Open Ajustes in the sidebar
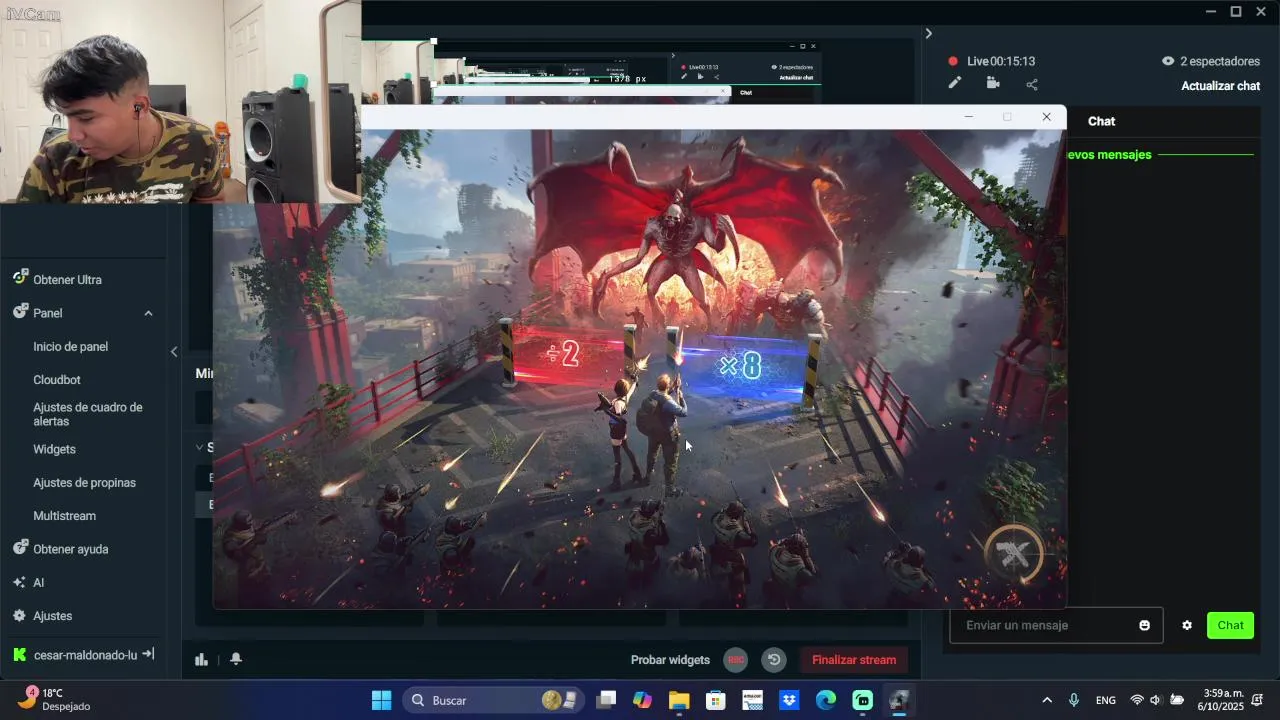The height and width of the screenshot is (720, 1280). 52,616
